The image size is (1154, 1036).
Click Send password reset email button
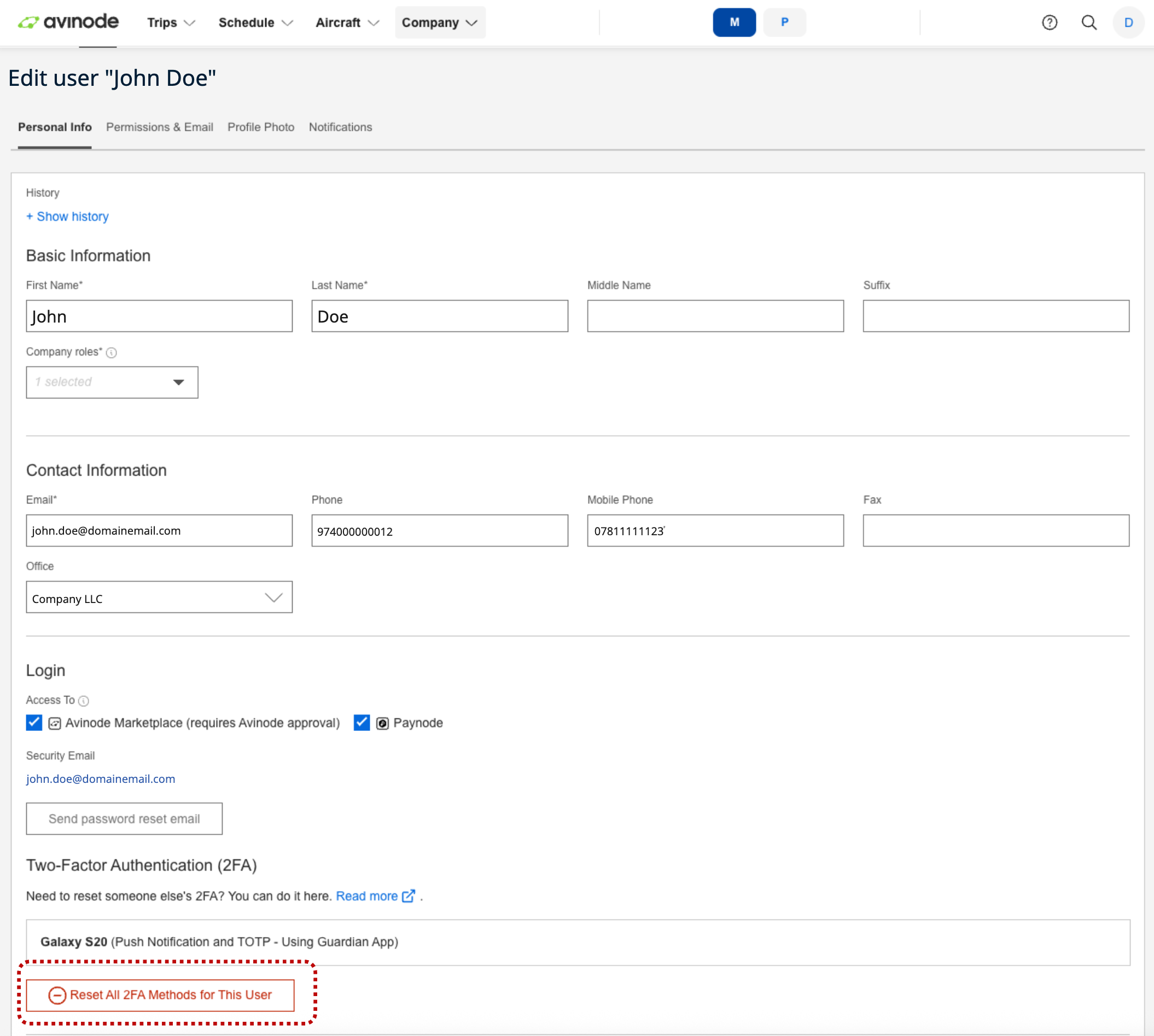pyautogui.click(x=124, y=818)
